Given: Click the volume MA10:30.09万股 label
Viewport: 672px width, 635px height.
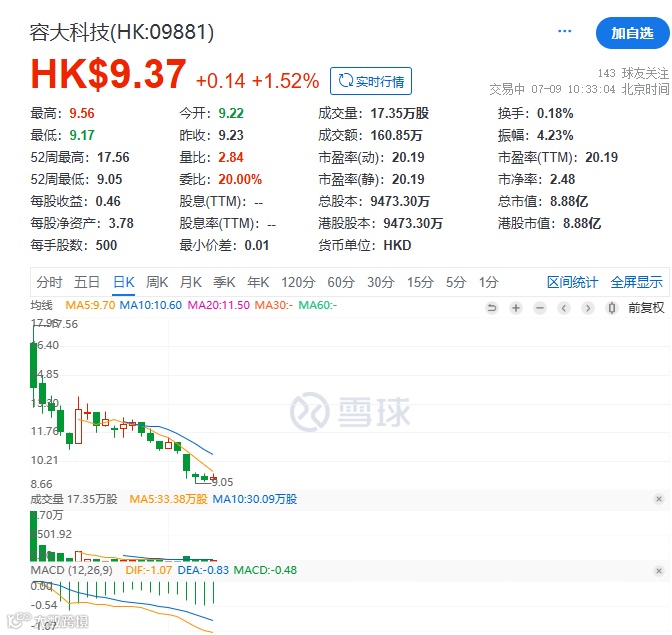Looking at the screenshot, I should click(x=255, y=499).
